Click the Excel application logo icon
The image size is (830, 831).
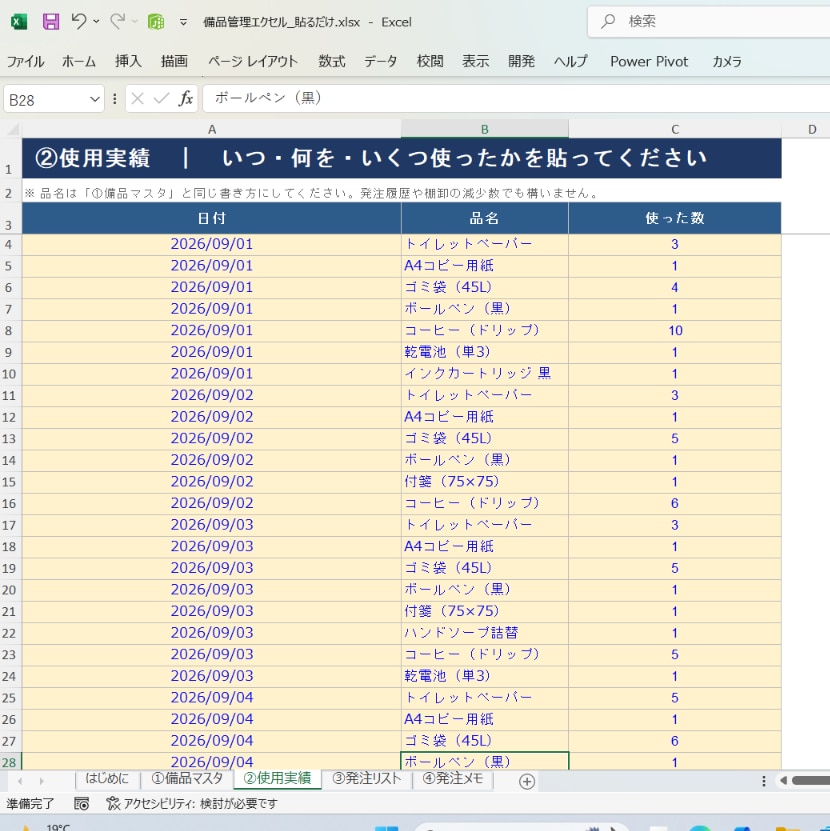[19, 22]
